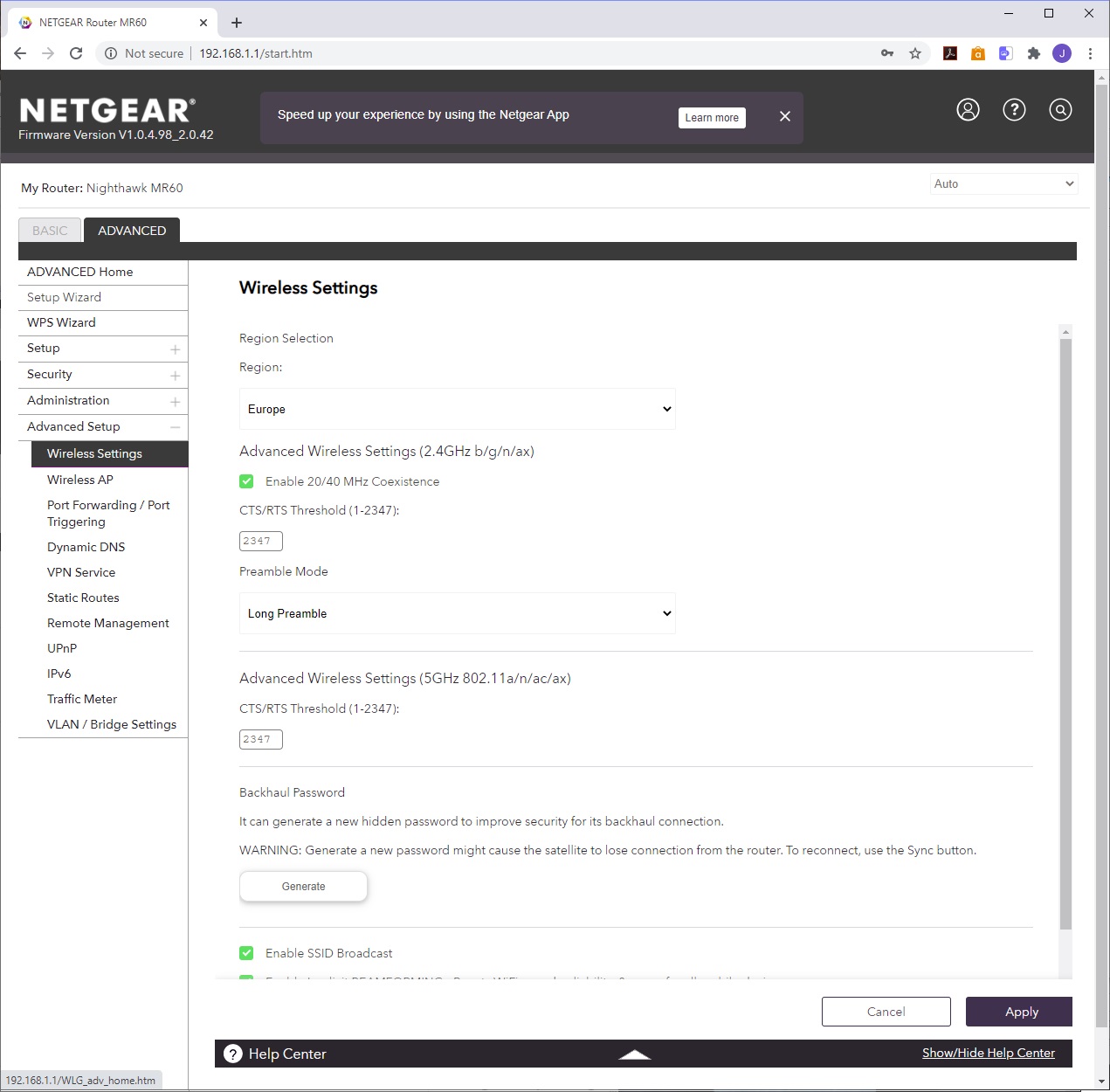Click the Help Center question mark icon

pos(233,1054)
